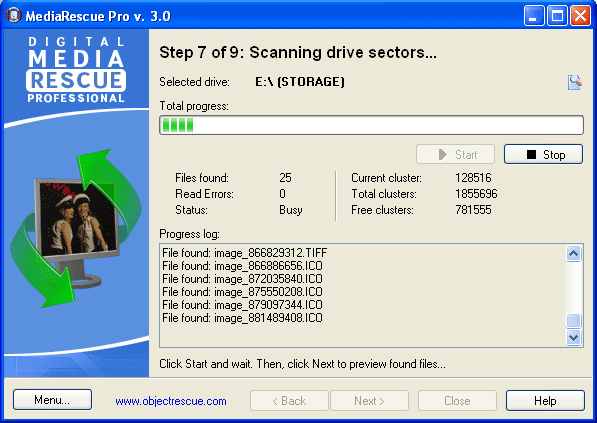The image size is (597, 423).
Task: Click the selected drive E:\ (STORAGE) text
Action: tap(300, 82)
